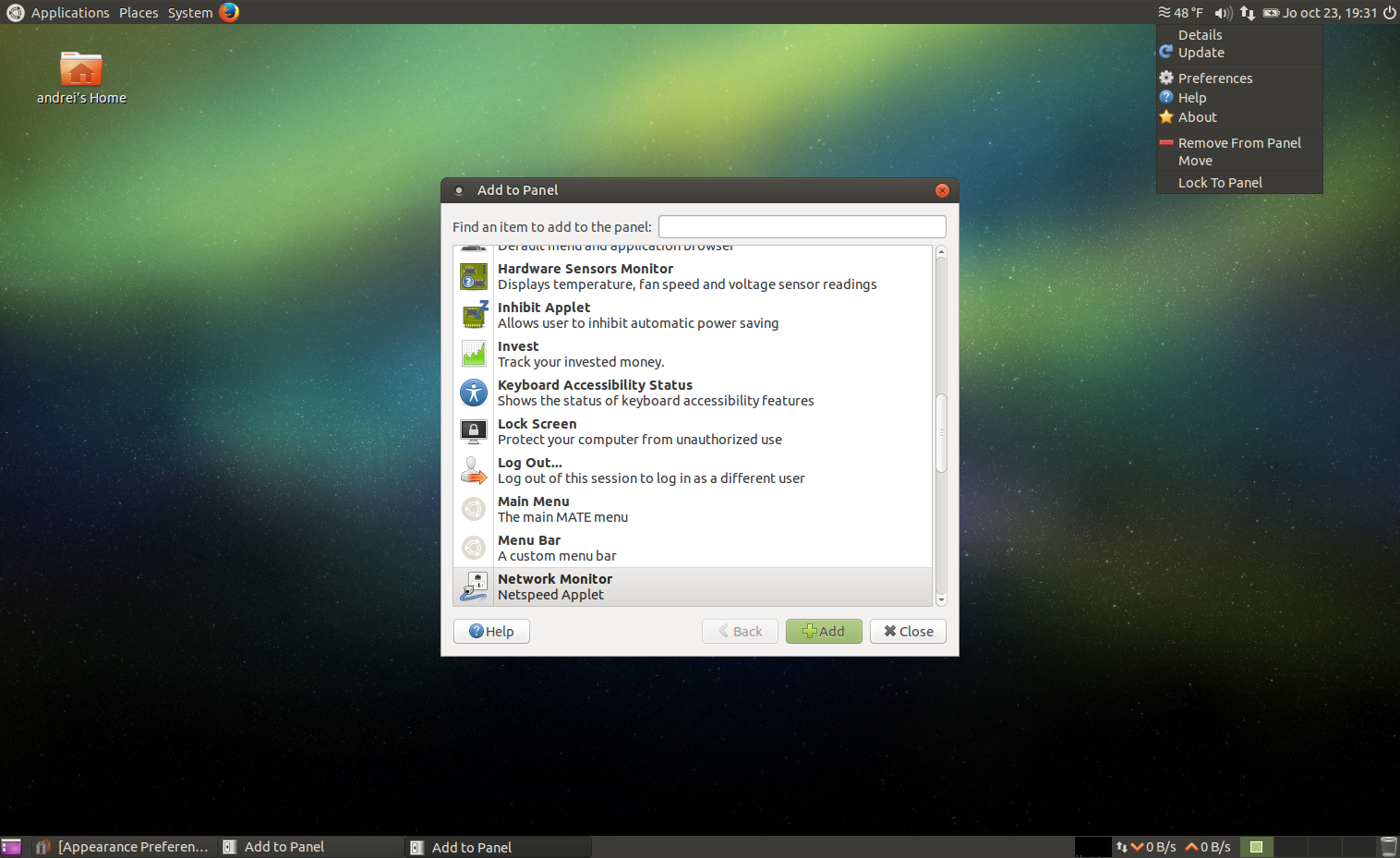Click the Network Monitor netspeed icon
The width and height of the screenshot is (1400, 858).
click(x=473, y=586)
